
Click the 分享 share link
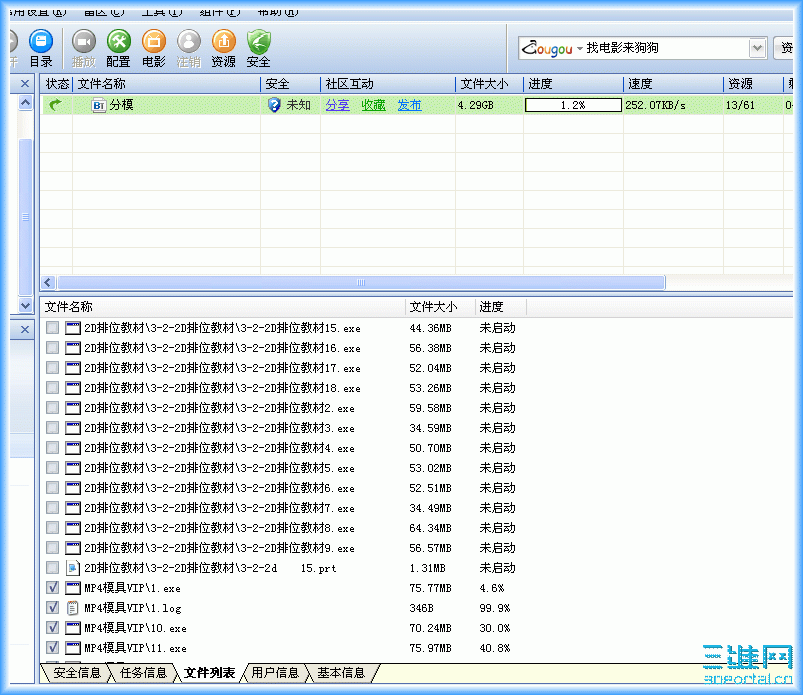(x=337, y=105)
